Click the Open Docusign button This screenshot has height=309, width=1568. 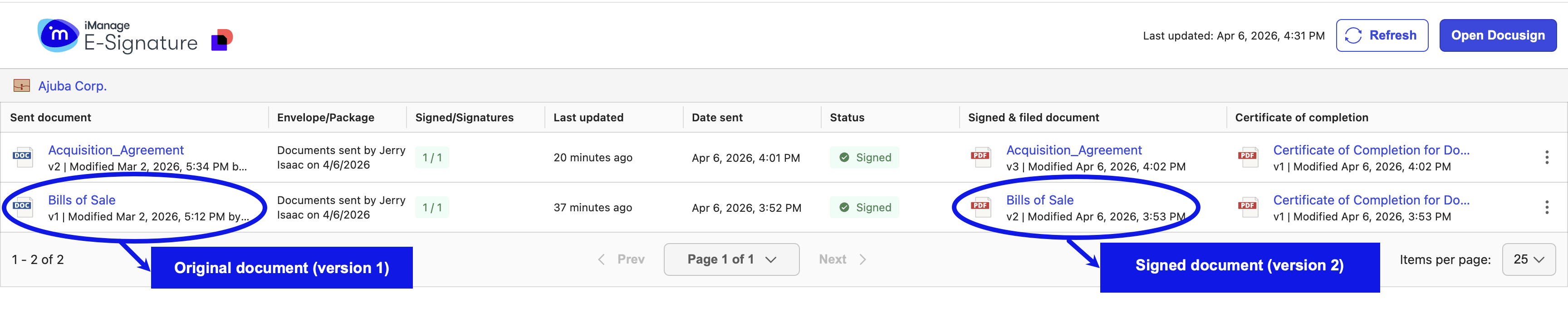1497,35
